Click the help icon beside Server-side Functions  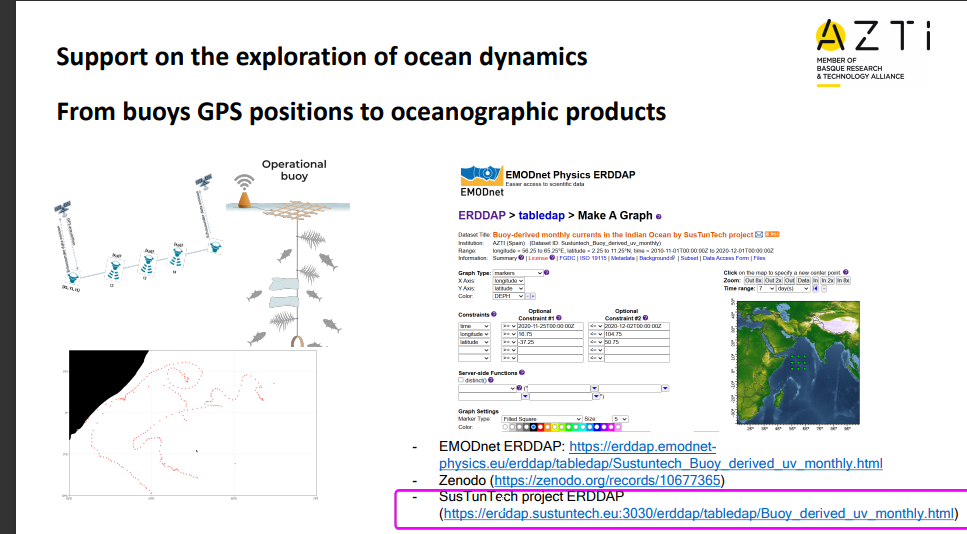tap(522, 372)
